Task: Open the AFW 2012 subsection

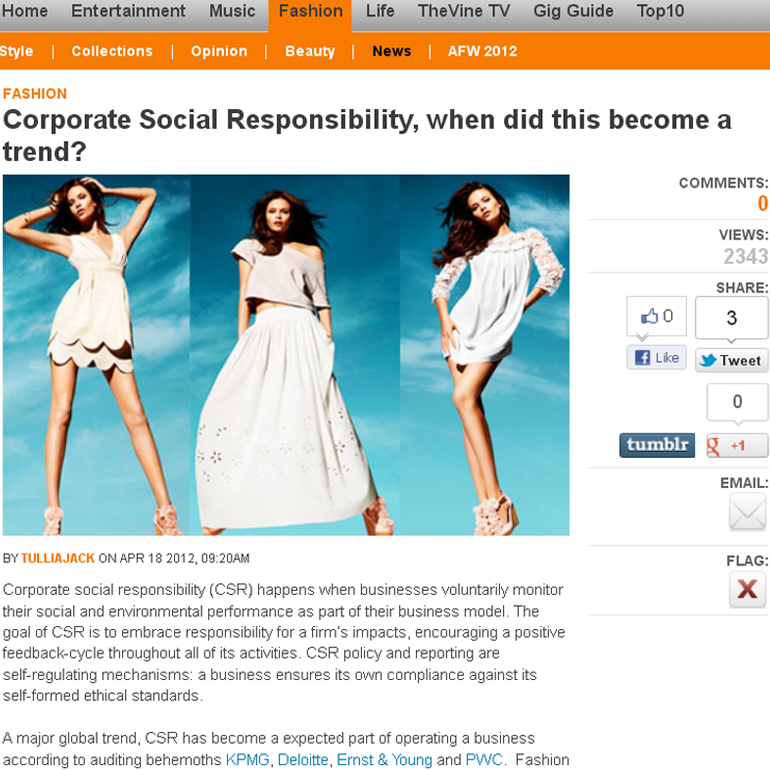Action: (482, 51)
